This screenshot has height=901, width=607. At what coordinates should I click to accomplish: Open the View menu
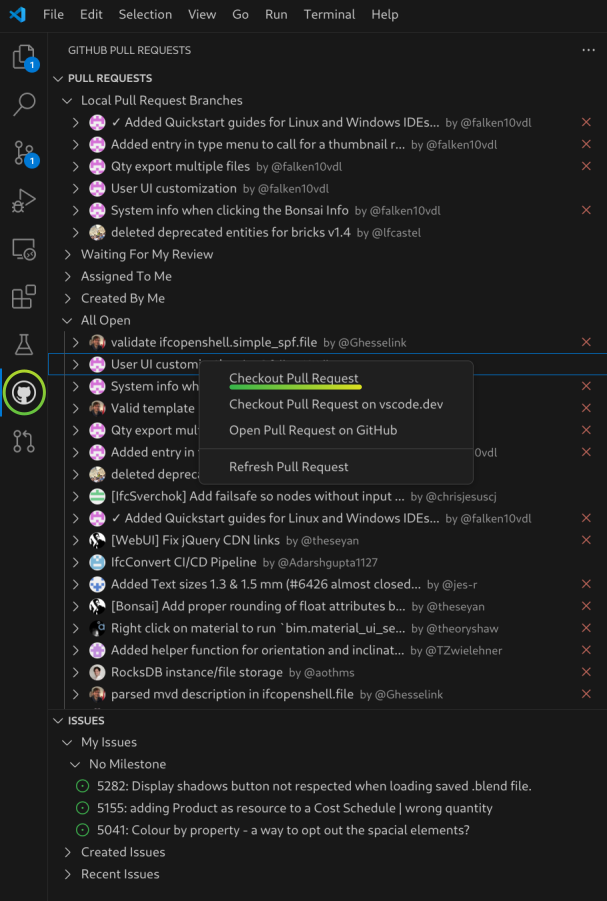[x=202, y=14]
